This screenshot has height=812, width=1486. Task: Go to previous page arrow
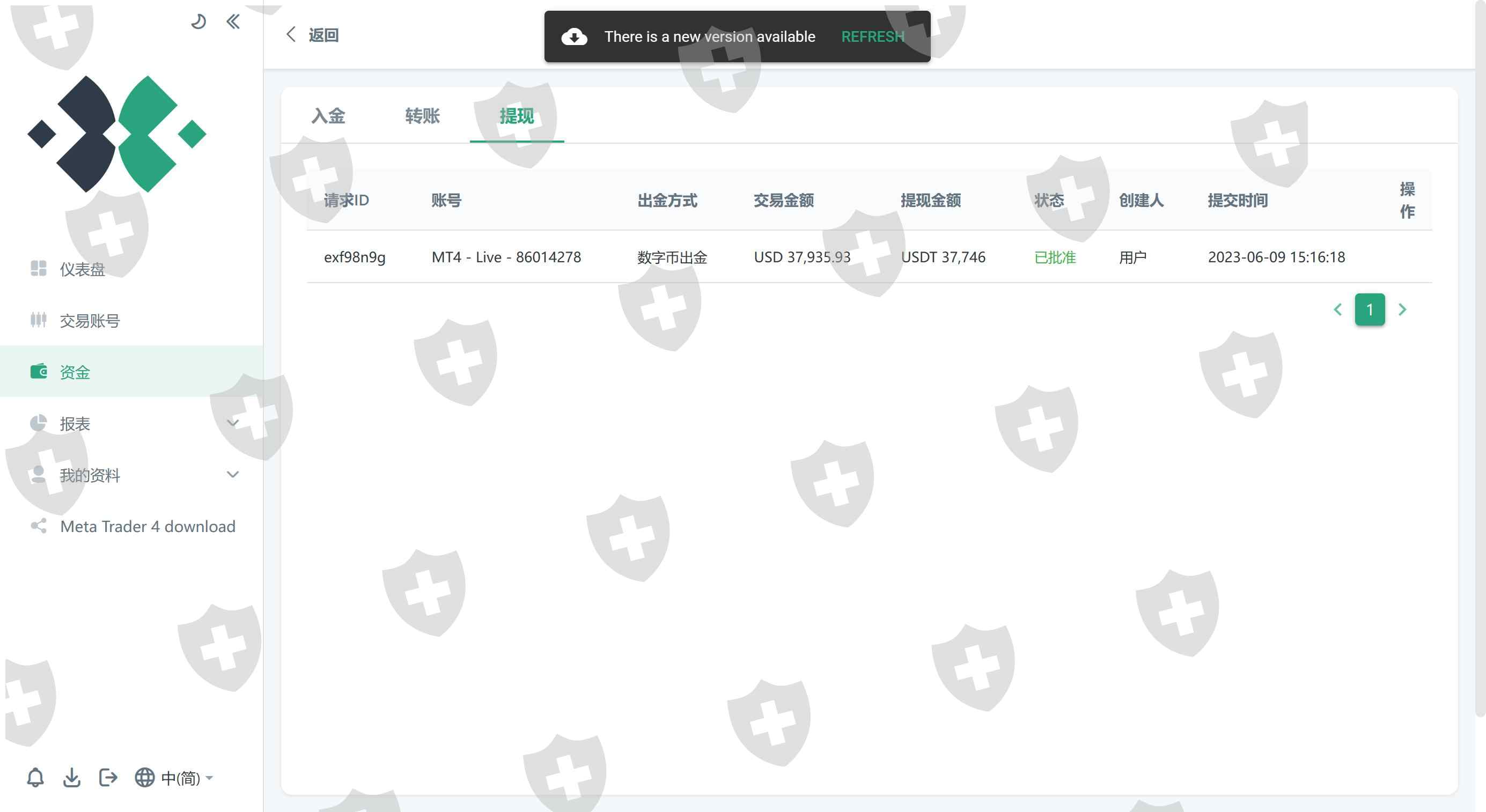[x=1338, y=309]
